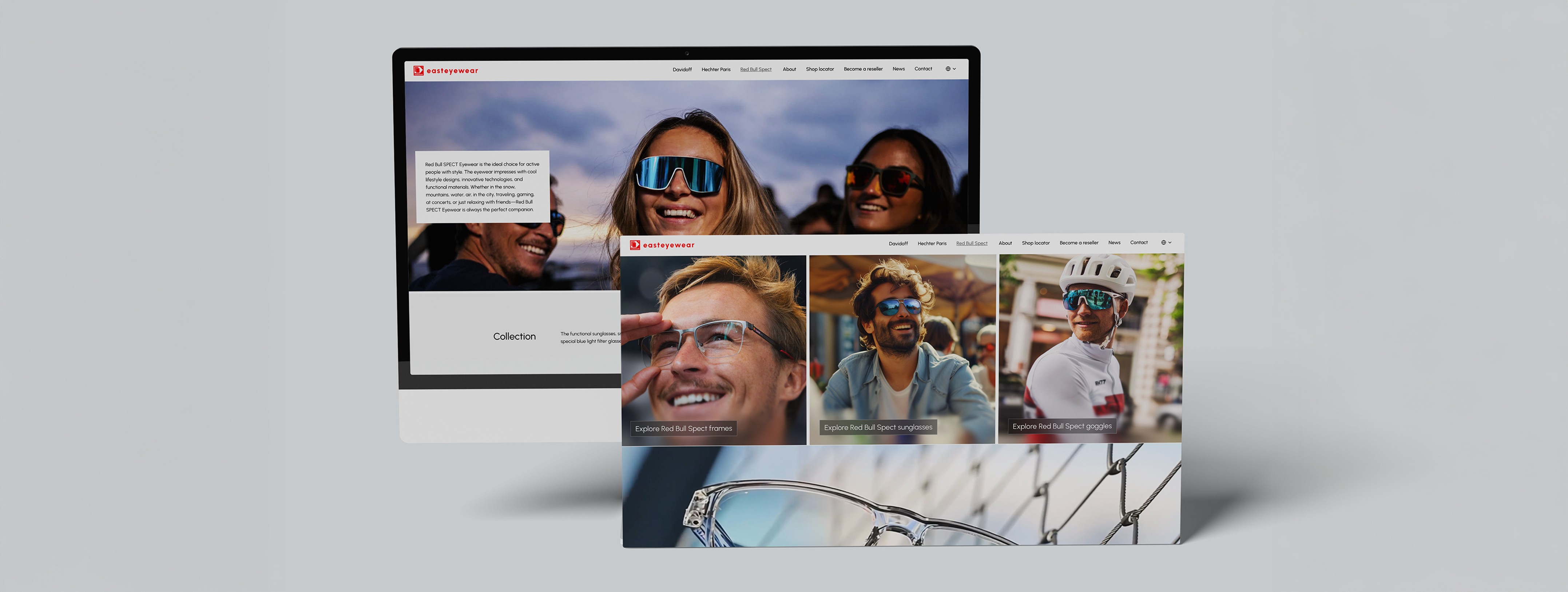Screen dimensions: 1568x592
Task: Click Contact in the front page navigation
Action: coord(1138,243)
